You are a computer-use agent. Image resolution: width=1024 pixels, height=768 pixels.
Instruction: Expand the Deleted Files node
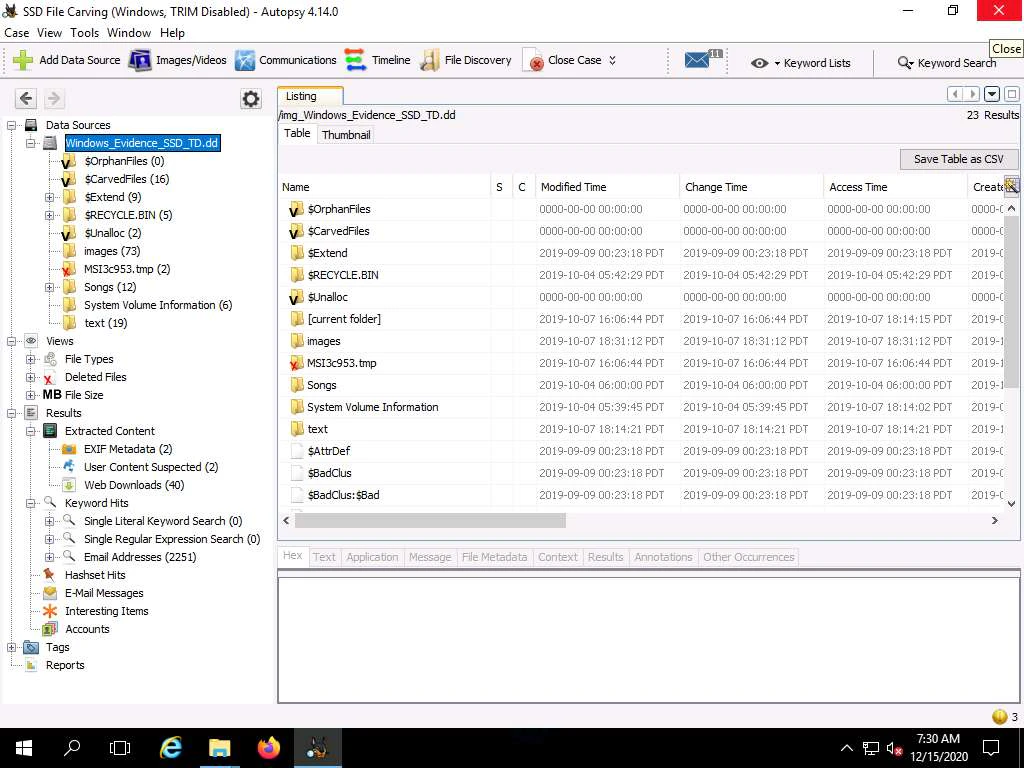[31, 377]
